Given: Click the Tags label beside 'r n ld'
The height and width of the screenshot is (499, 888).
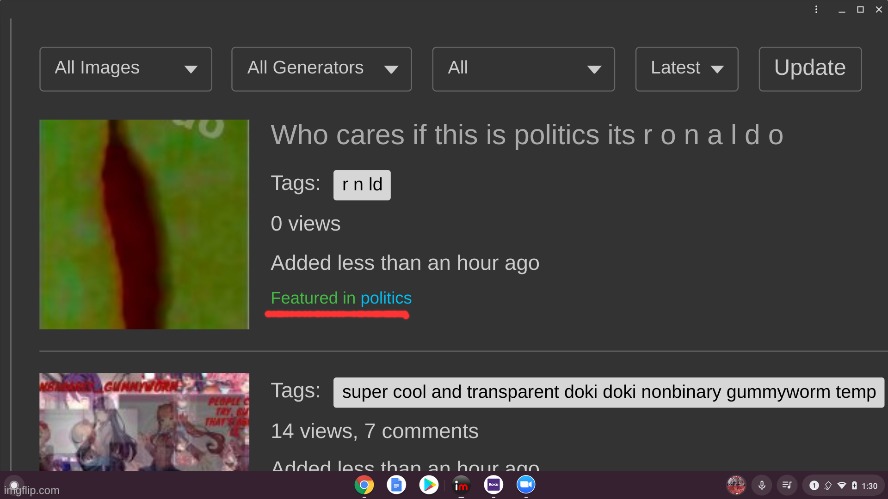Looking at the screenshot, I should tap(296, 183).
